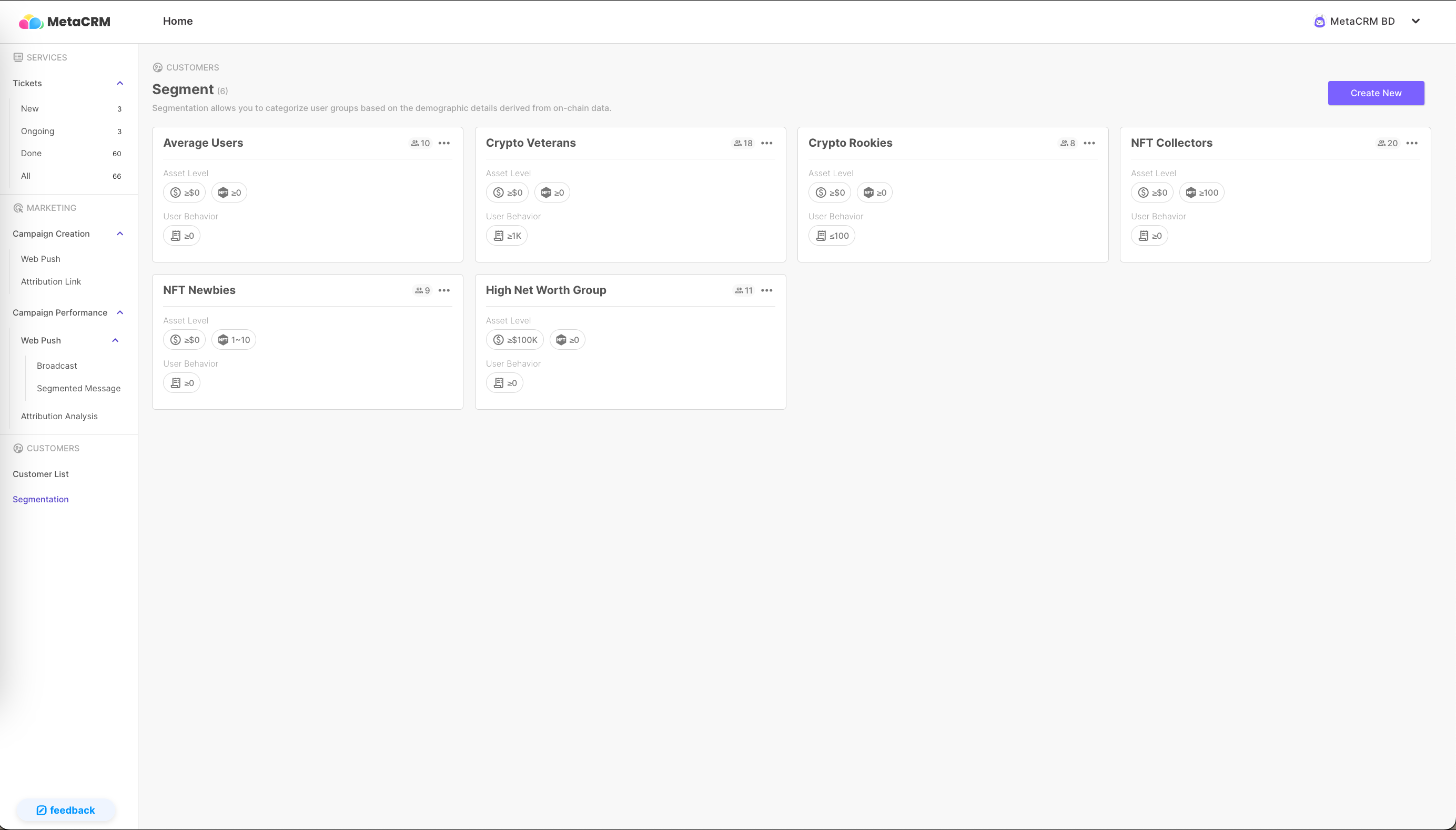Go to Customer List page
The width and height of the screenshot is (1456, 830).
click(41, 474)
